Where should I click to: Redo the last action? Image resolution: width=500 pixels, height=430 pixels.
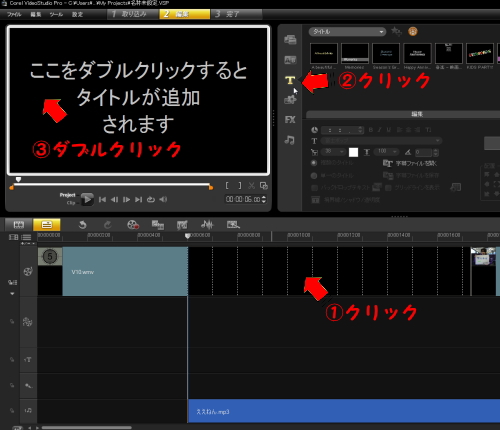tap(107, 225)
